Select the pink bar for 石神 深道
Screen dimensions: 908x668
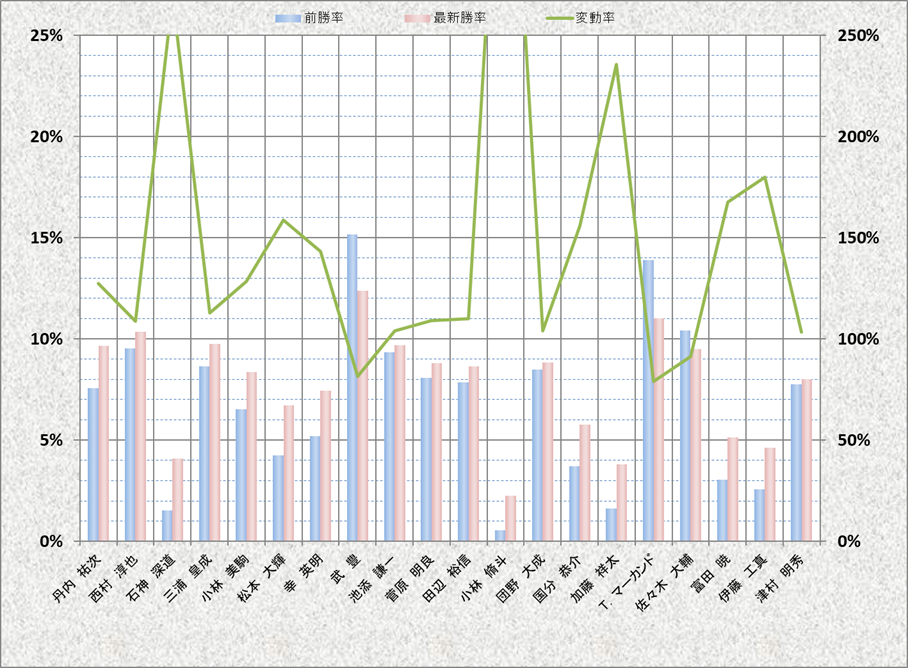coord(178,500)
